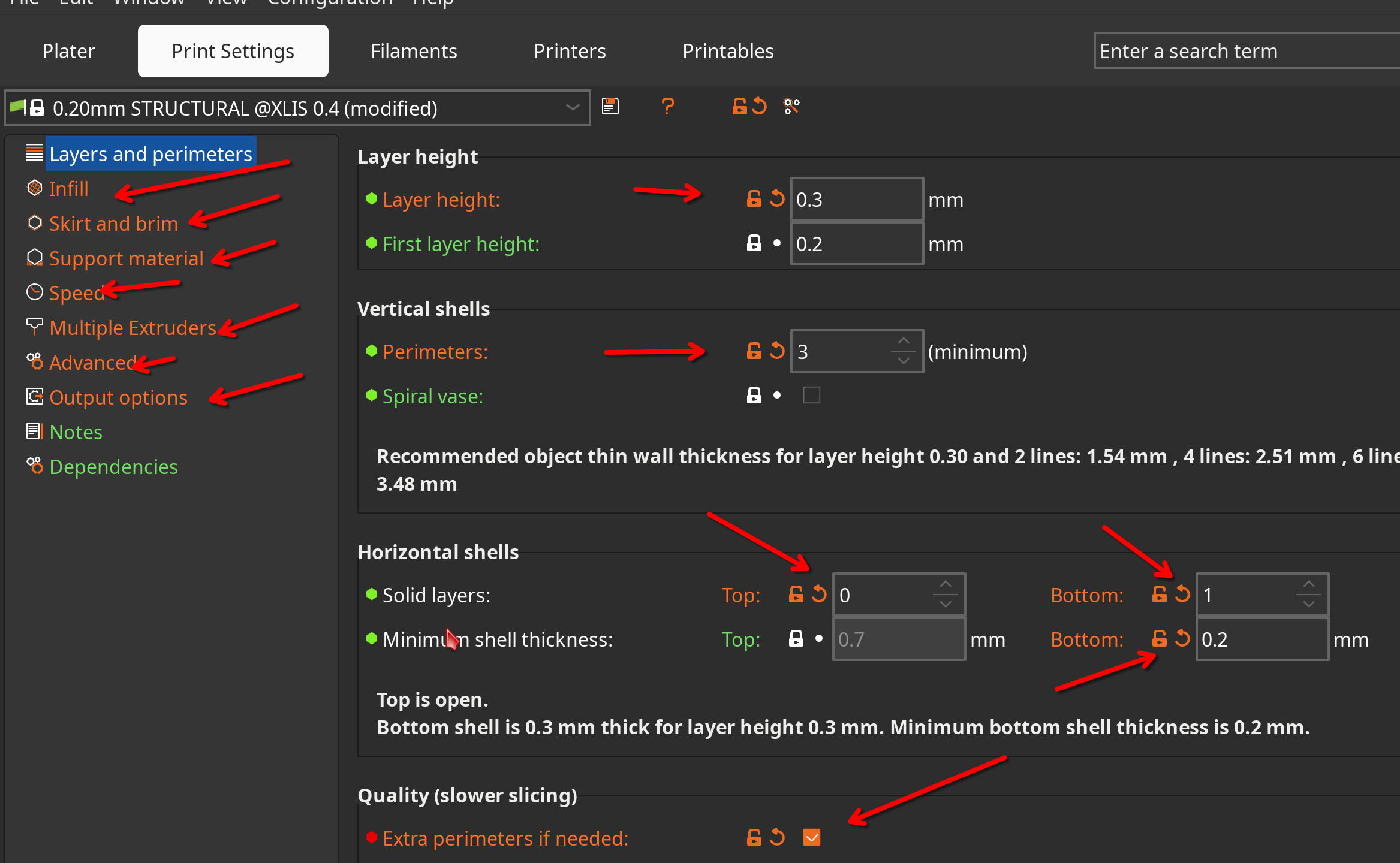Screen dimensions: 1400x863
Task: Click the unlocked lock icon next to Layer height
Action: (754, 198)
